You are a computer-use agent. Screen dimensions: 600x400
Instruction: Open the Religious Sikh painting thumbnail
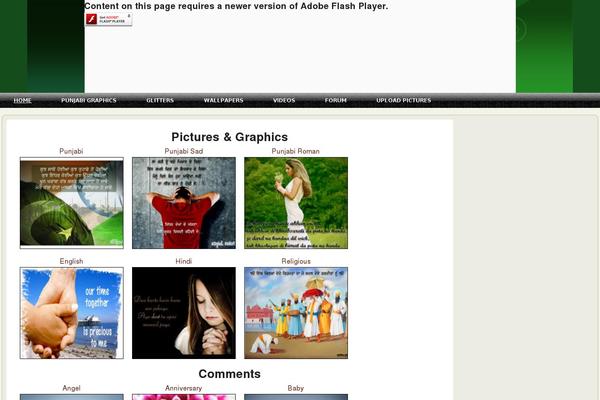(x=296, y=313)
